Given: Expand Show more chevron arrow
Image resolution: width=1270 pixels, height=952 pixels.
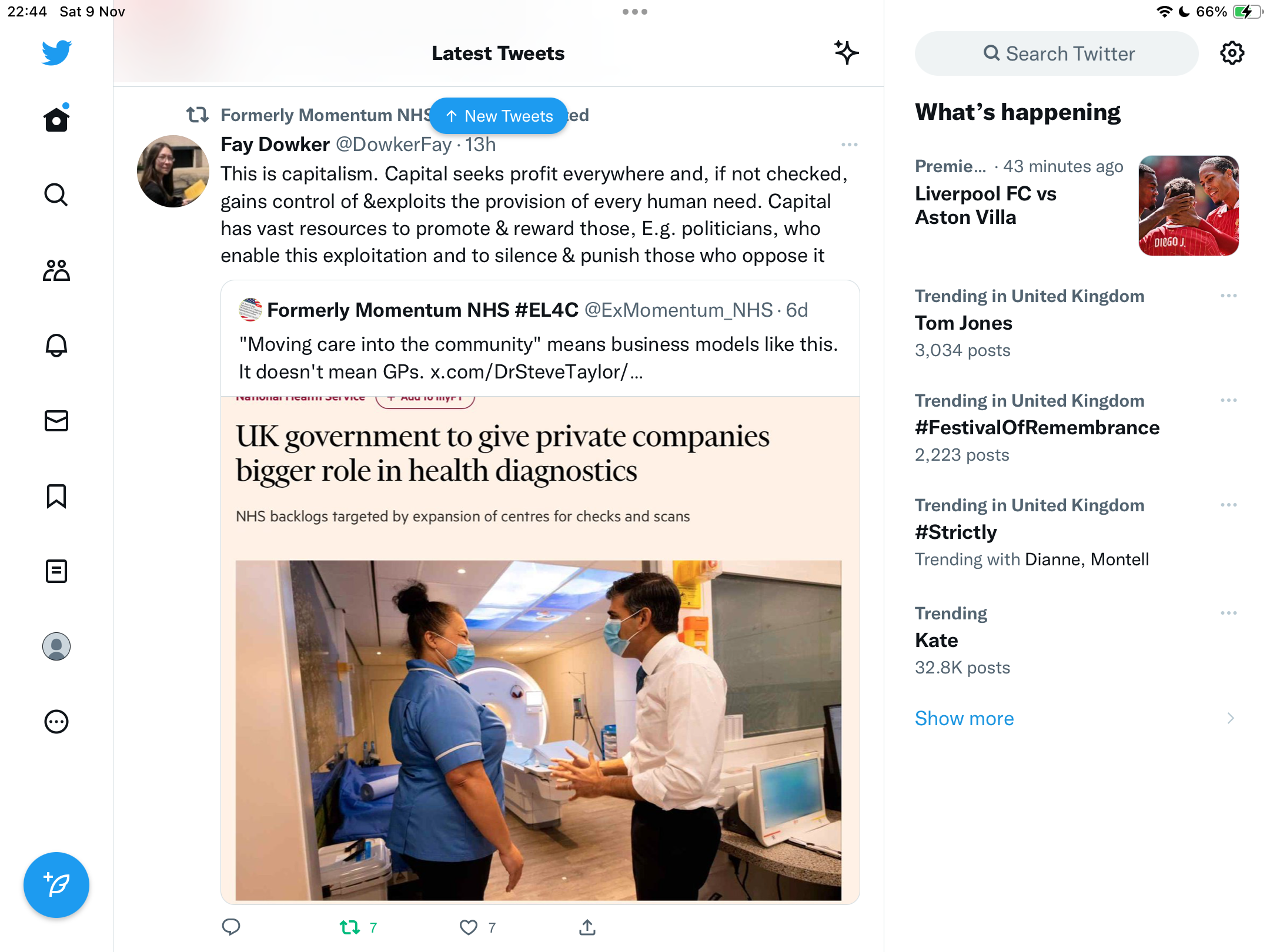Looking at the screenshot, I should click(x=1230, y=718).
